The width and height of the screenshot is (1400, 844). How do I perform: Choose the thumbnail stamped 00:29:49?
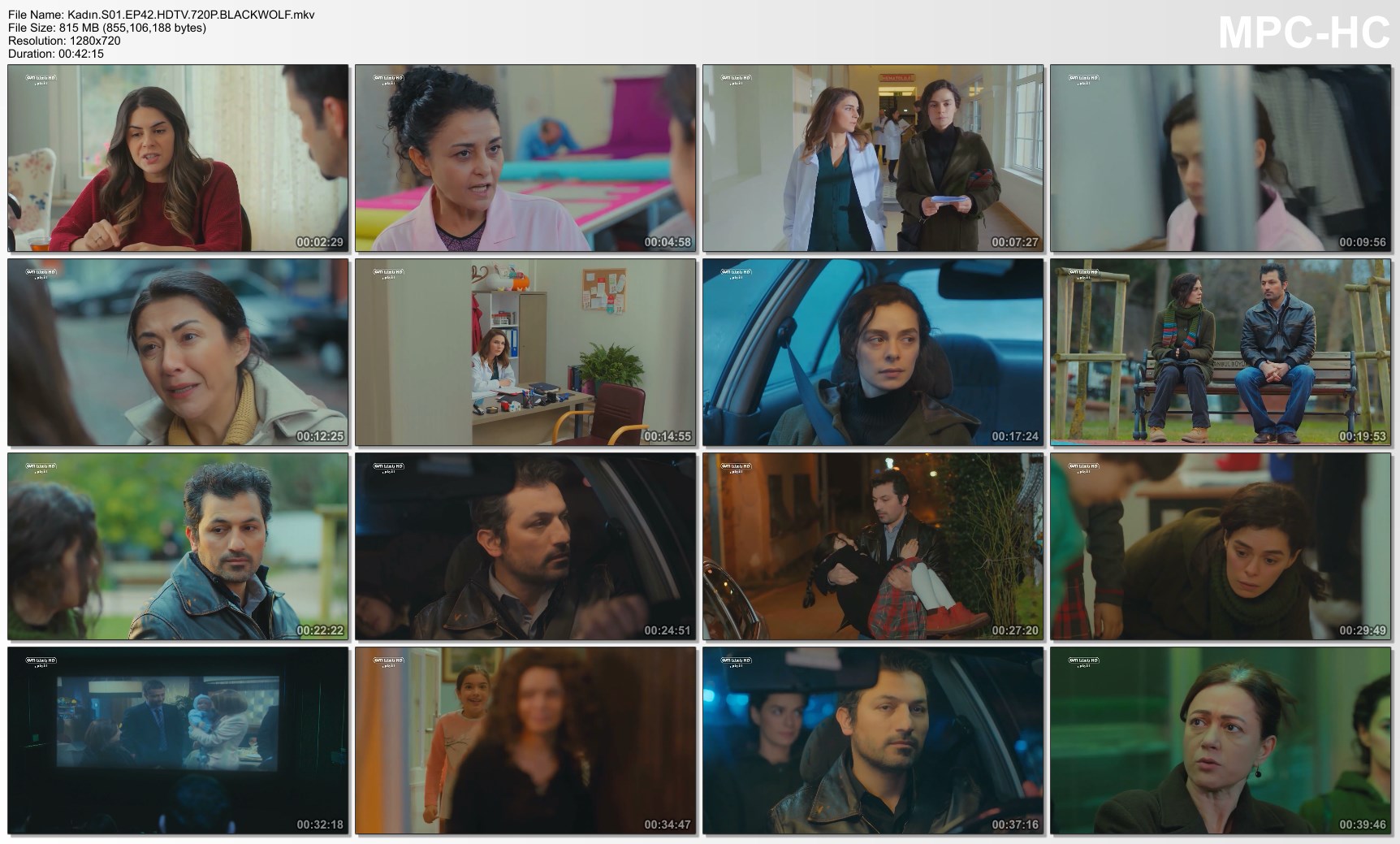[x=1221, y=547]
